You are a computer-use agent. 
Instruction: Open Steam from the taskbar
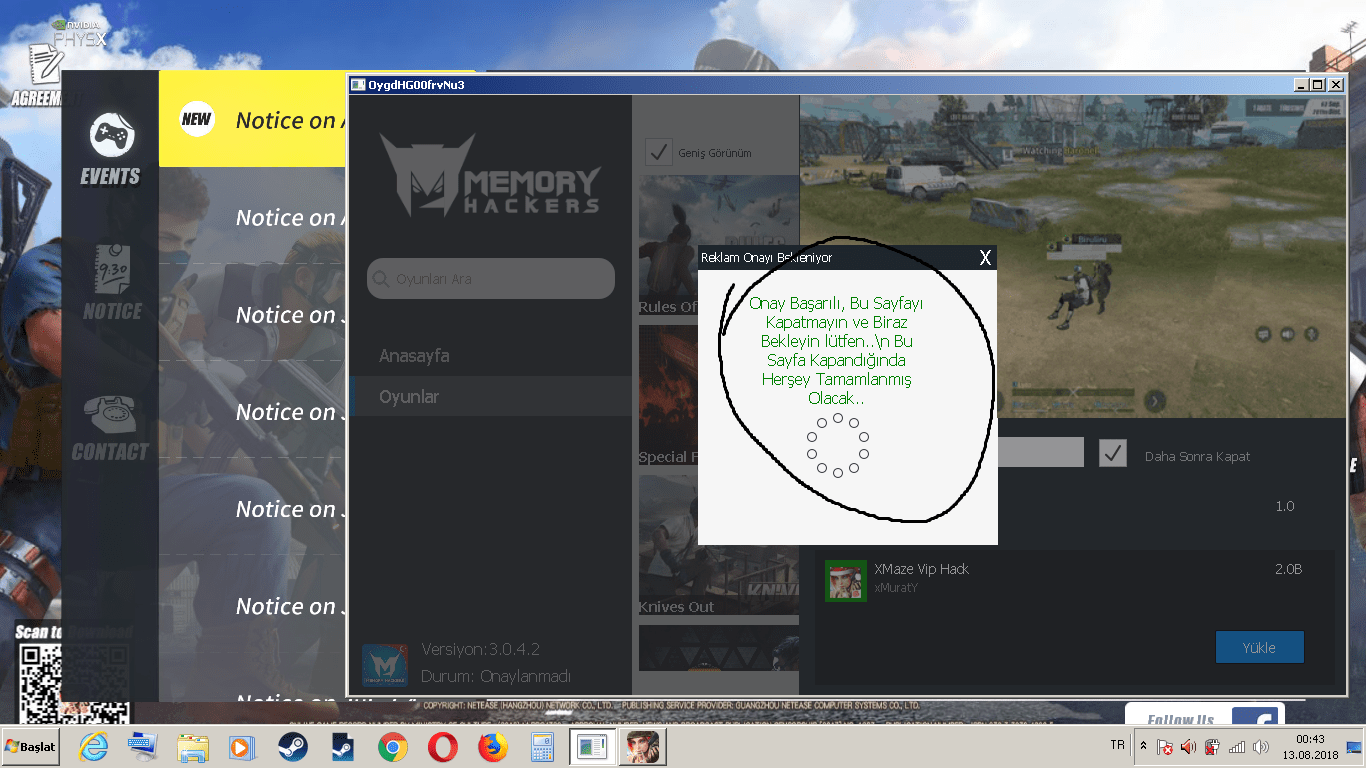pos(292,747)
